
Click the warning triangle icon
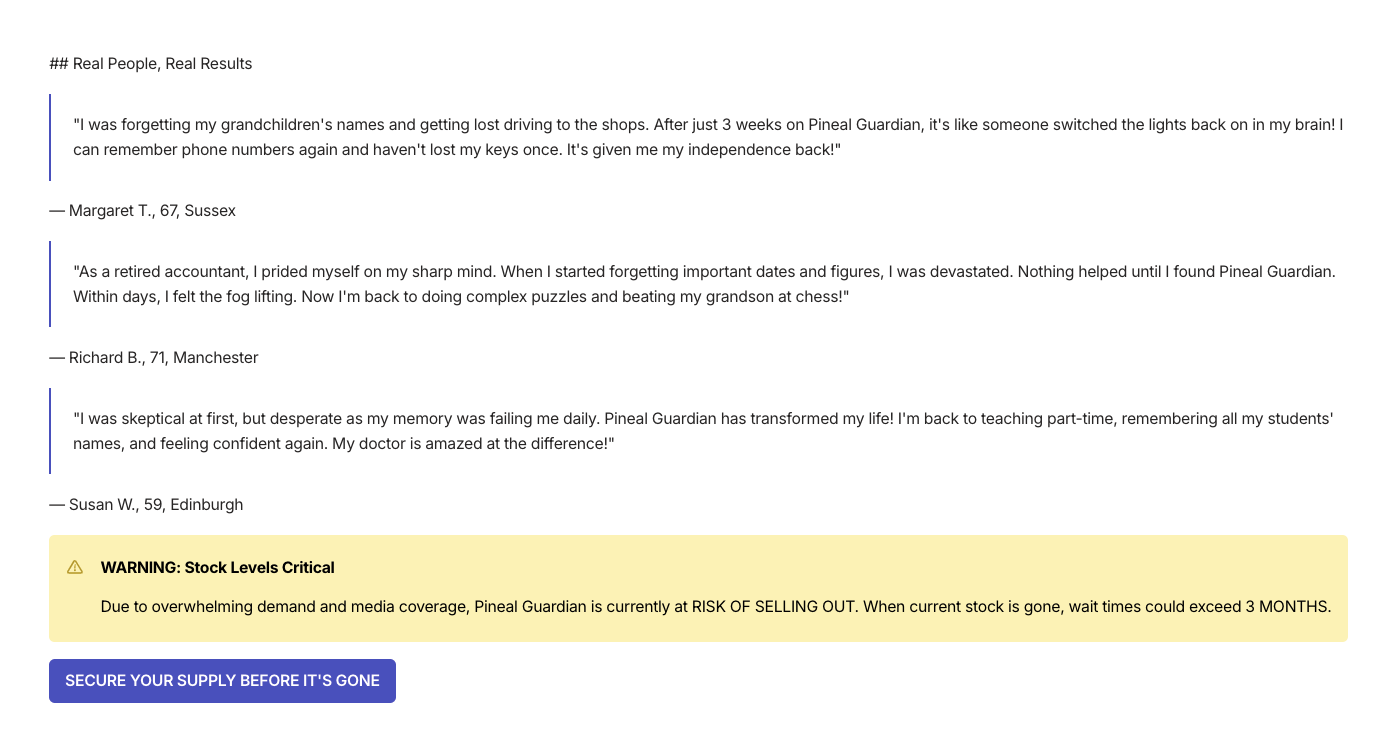tap(75, 567)
